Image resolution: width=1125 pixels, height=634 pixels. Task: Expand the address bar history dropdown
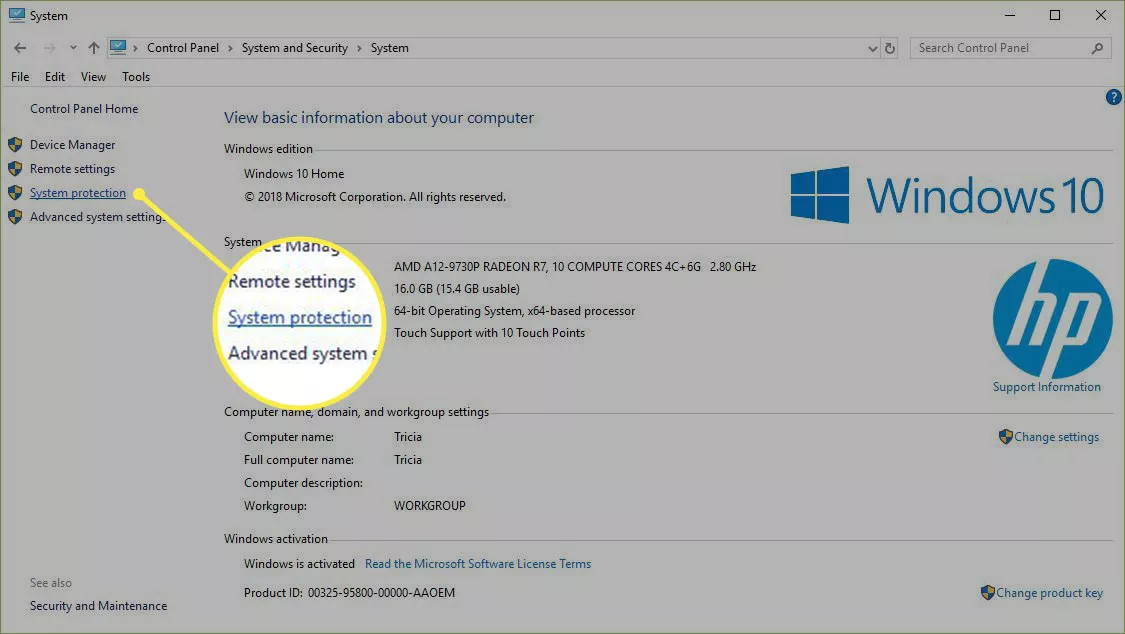[872, 49]
